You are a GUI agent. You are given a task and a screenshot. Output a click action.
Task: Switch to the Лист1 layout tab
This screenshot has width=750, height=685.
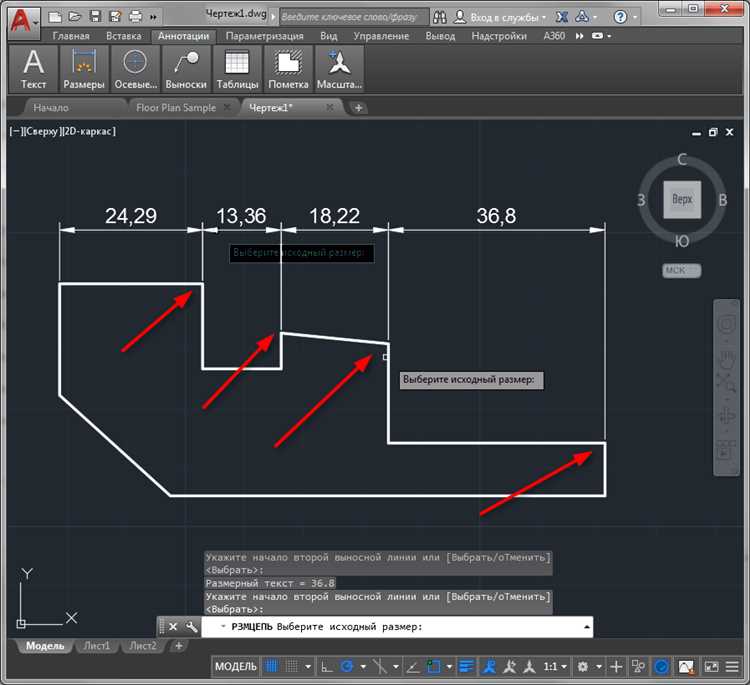pos(96,646)
